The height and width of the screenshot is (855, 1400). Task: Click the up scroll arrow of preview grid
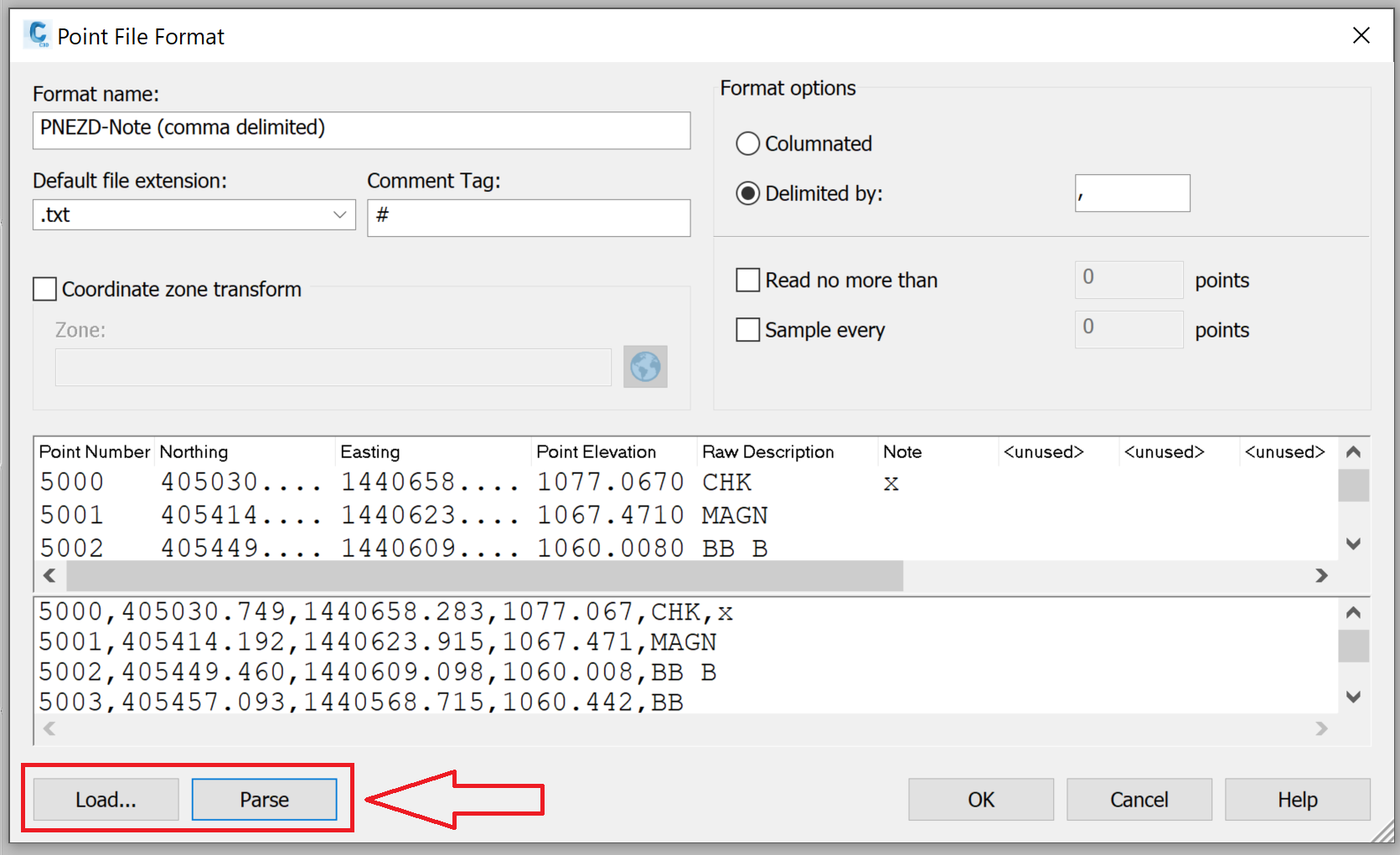click(1353, 452)
